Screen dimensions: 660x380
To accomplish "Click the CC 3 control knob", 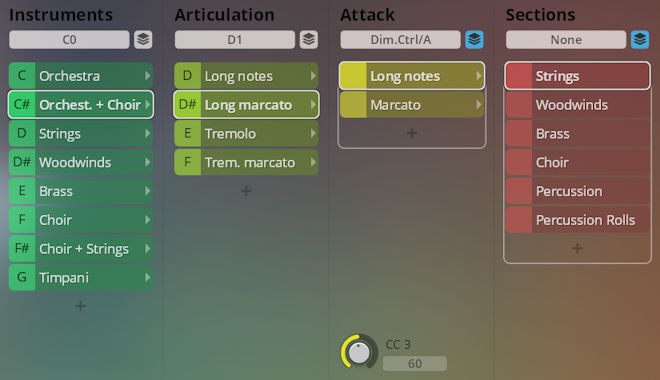I will click(359, 353).
